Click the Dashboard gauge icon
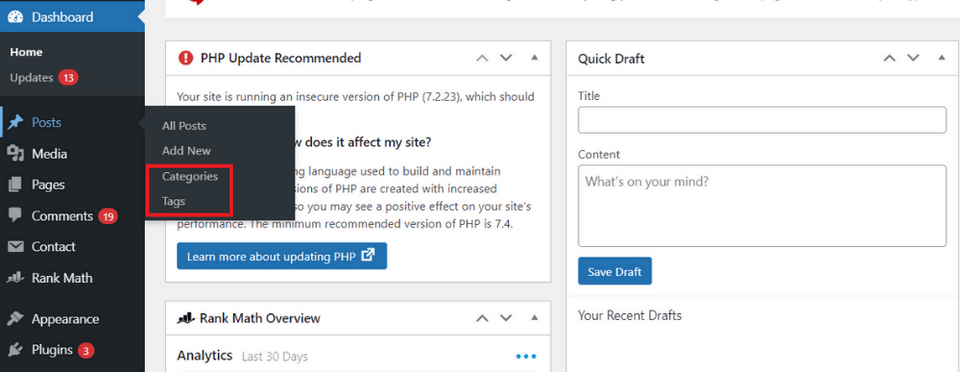This screenshot has width=960, height=372. tap(15, 17)
